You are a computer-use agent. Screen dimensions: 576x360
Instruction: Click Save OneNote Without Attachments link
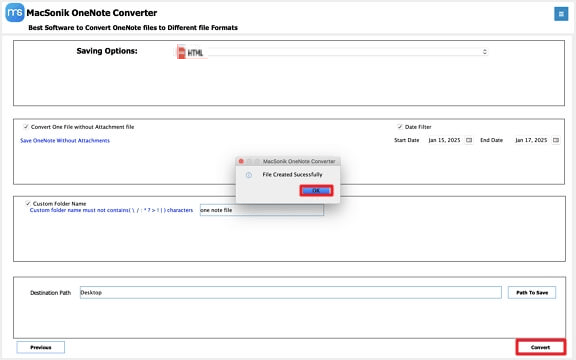pyautogui.click(x=65, y=140)
